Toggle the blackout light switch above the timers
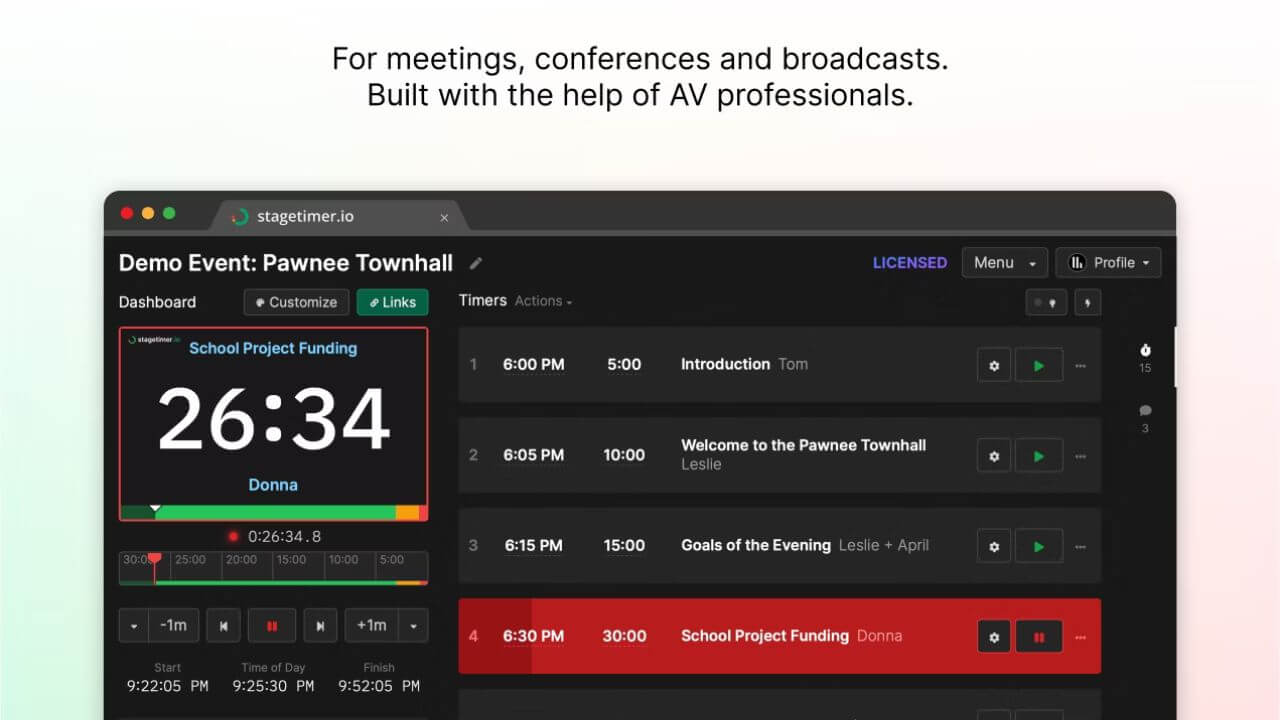Image resolution: width=1280 pixels, height=720 pixels. tap(1046, 302)
